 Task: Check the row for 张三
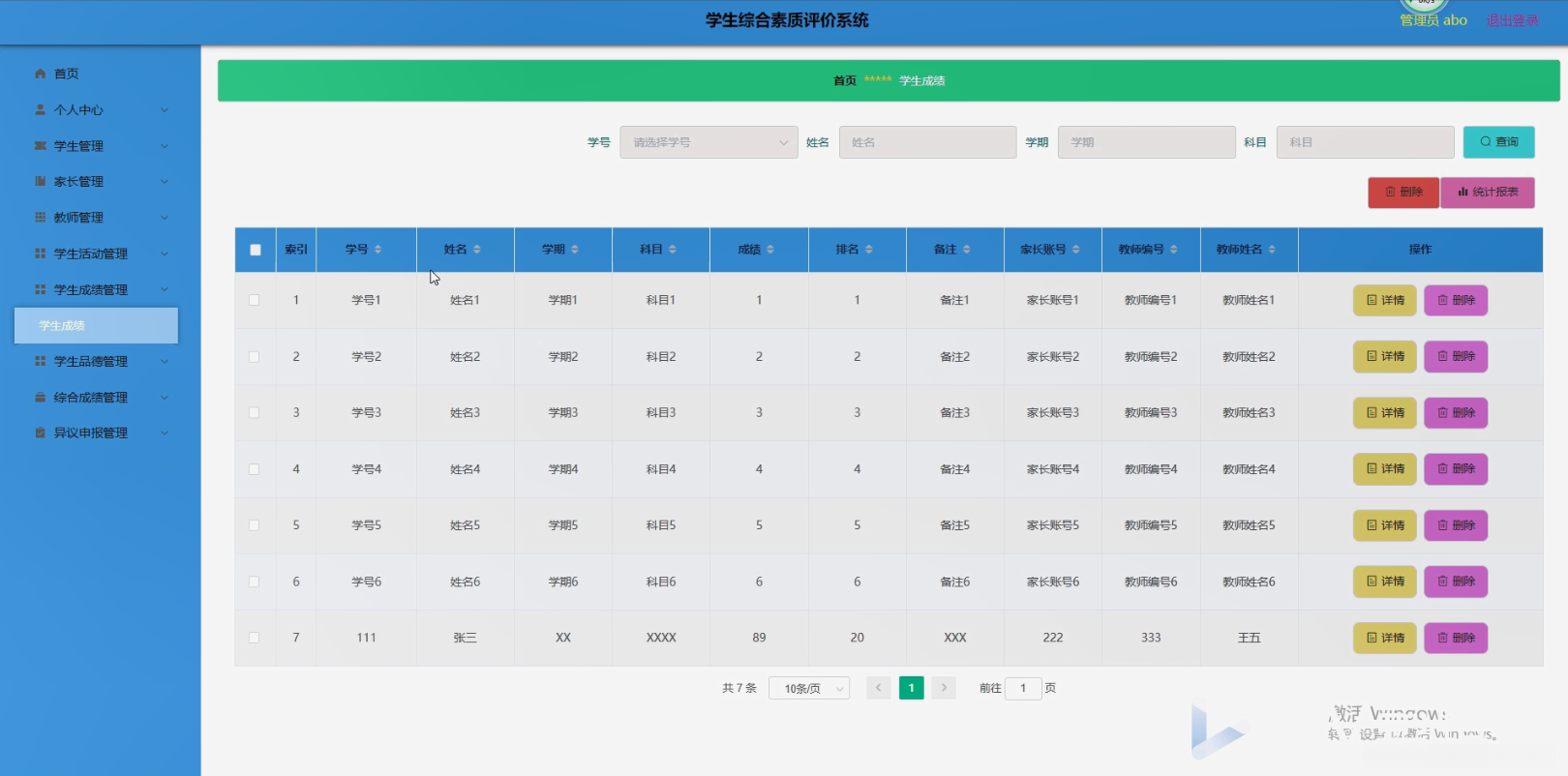point(254,638)
